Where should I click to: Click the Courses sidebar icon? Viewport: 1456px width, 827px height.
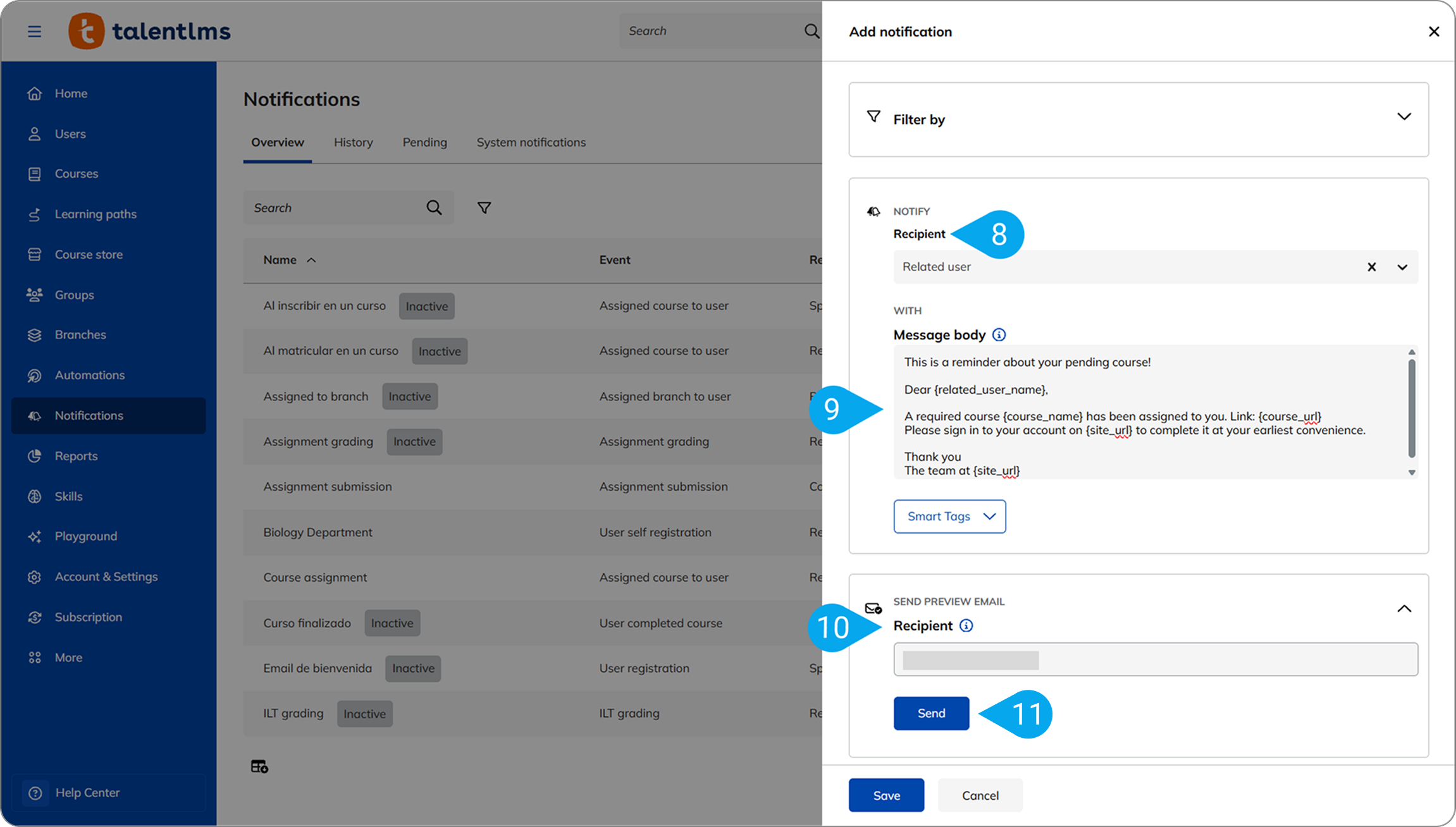34,174
